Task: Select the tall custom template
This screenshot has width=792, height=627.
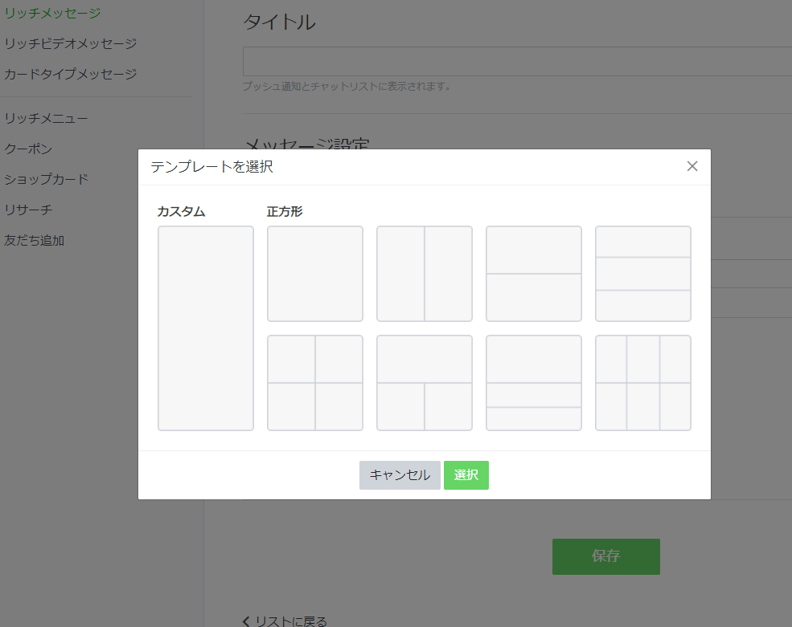Action: pos(205,328)
